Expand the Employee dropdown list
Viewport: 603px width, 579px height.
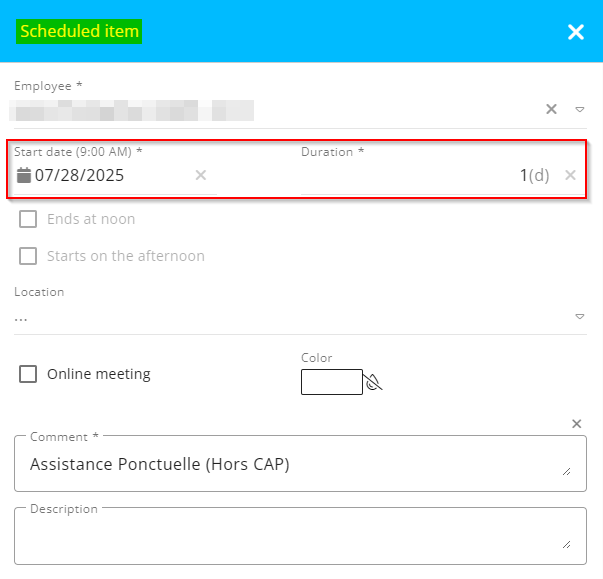[579, 109]
